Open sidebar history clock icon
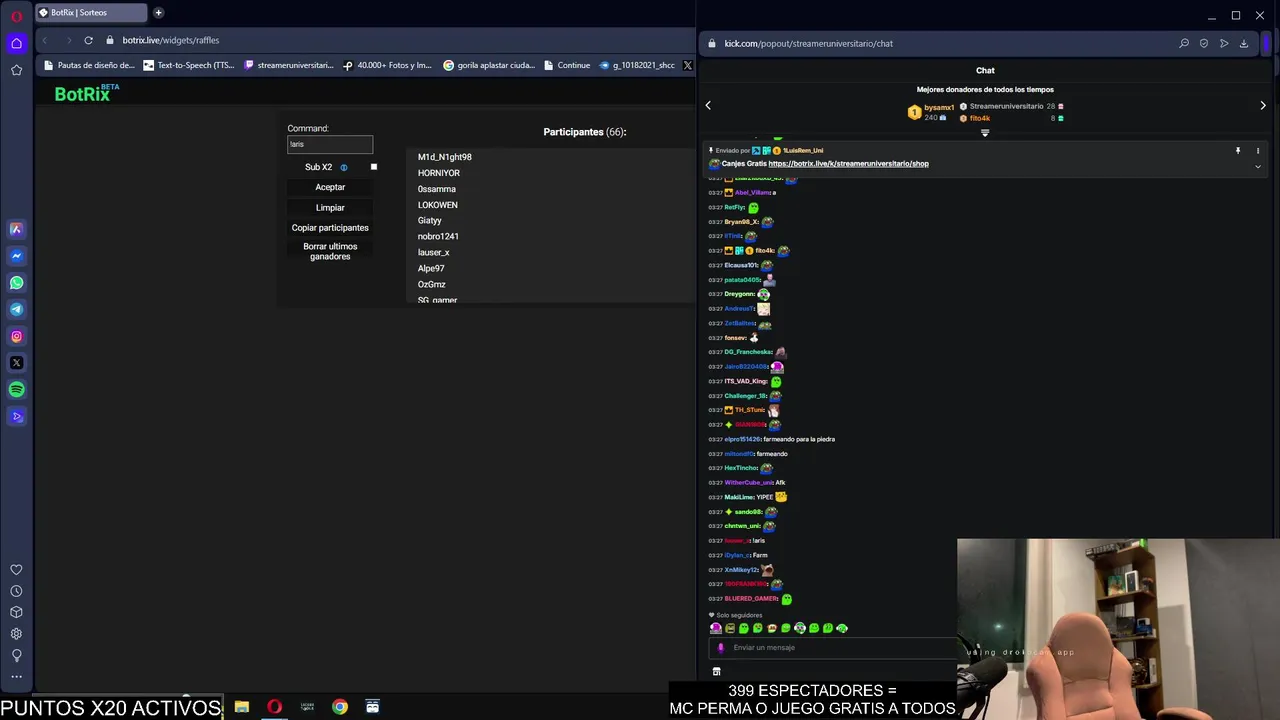Image resolution: width=1280 pixels, height=720 pixels. (16, 591)
